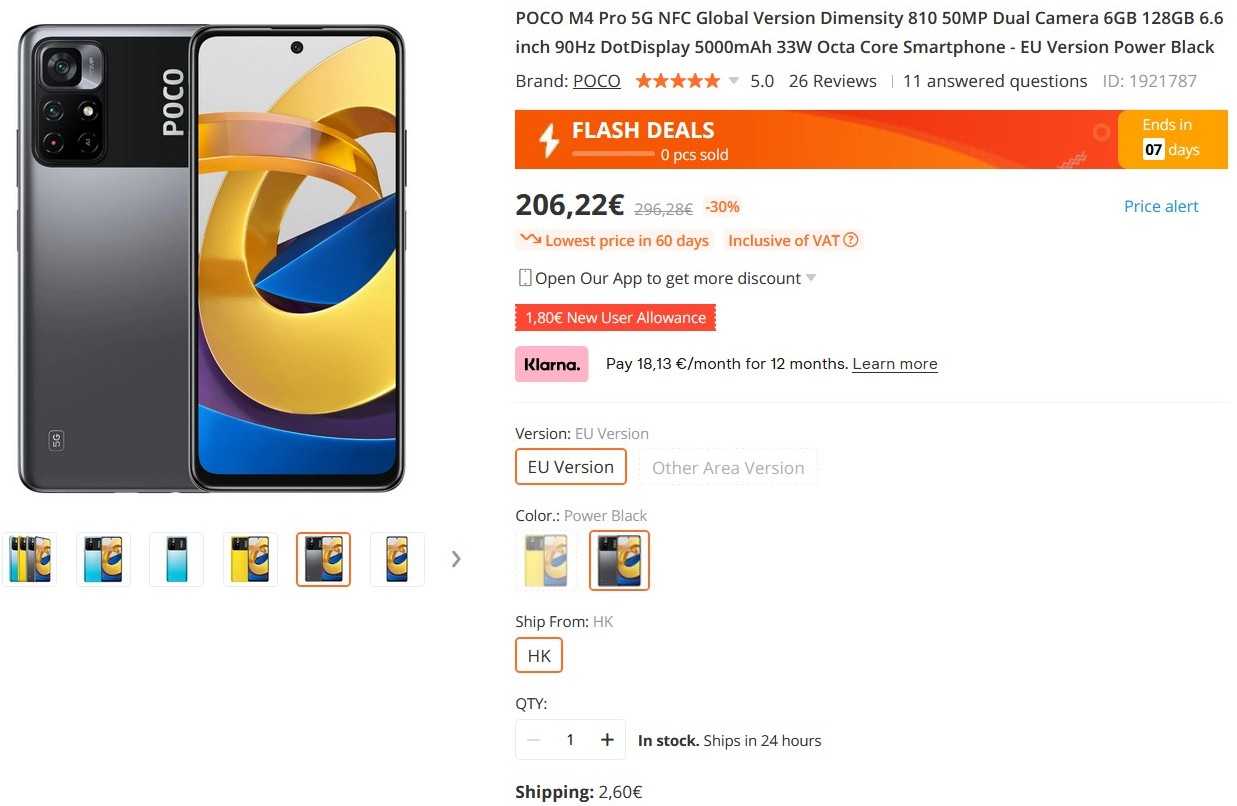Choose HK as ship-from location
Image resolution: width=1237 pixels, height=806 pixels.
[x=539, y=656]
